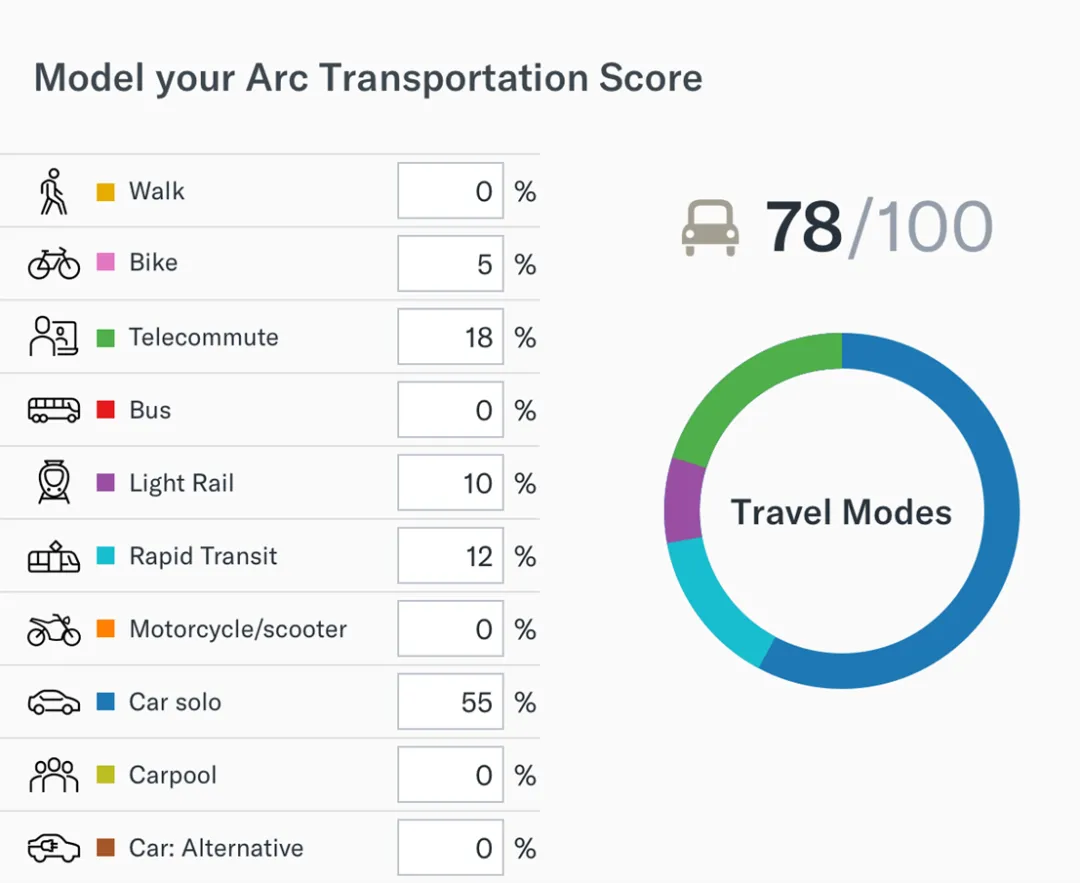Select the Telecommute percentage input
This screenshot has width=1080, height=883.
coord(450,337)
